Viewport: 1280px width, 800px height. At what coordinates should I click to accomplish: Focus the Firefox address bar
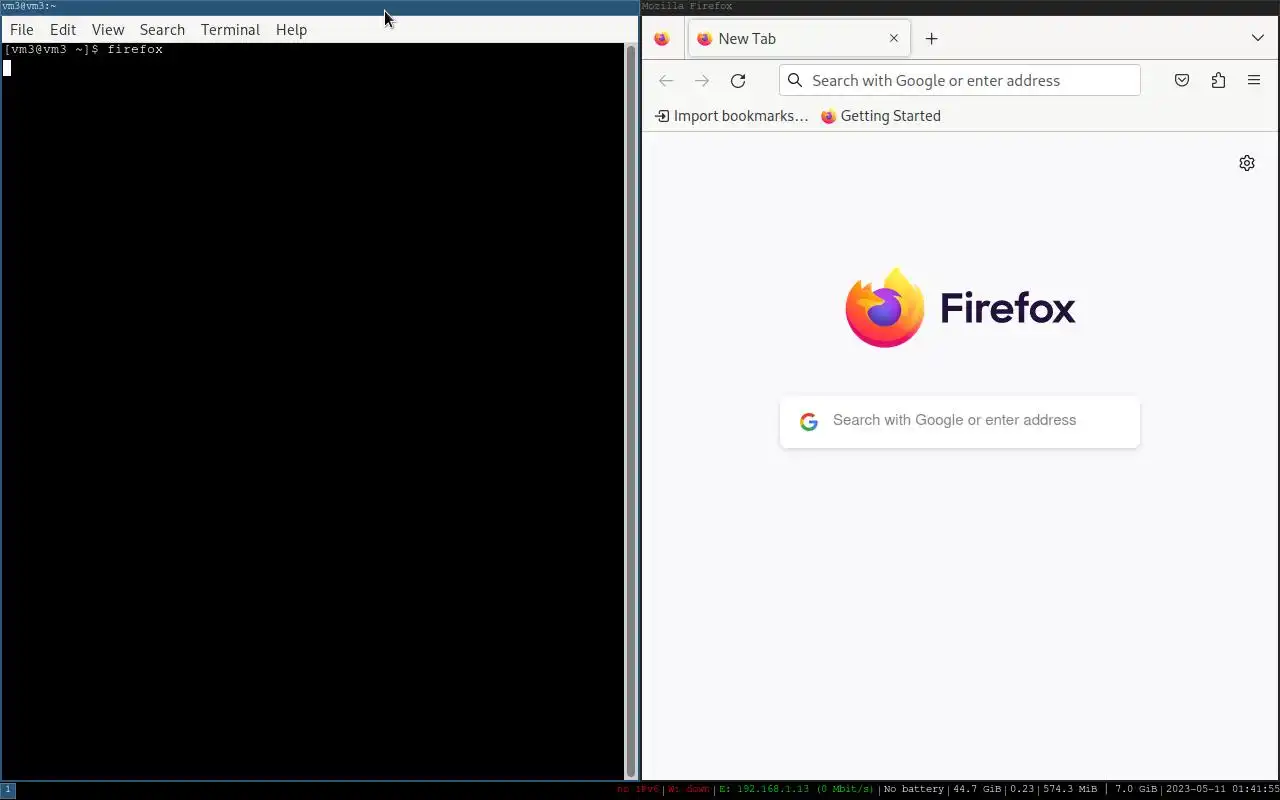[x=959, y=81]
